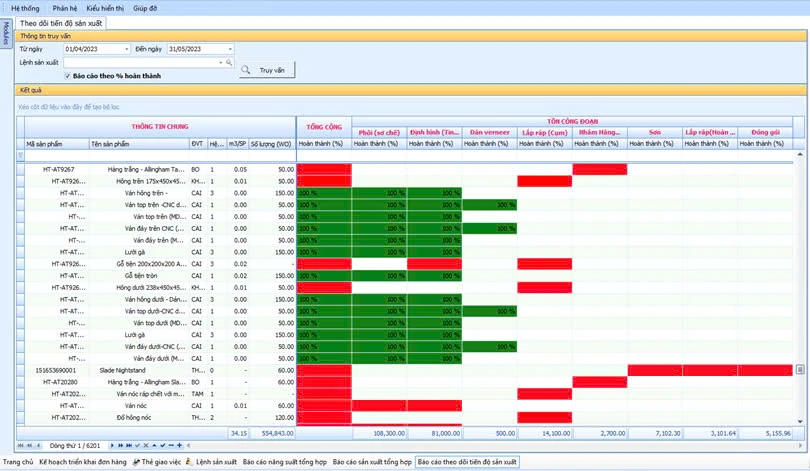The height and width of the screenshot is (471, 810).
Task: Click the vertical scrollbar down arrow
Action: coord(800,421)
